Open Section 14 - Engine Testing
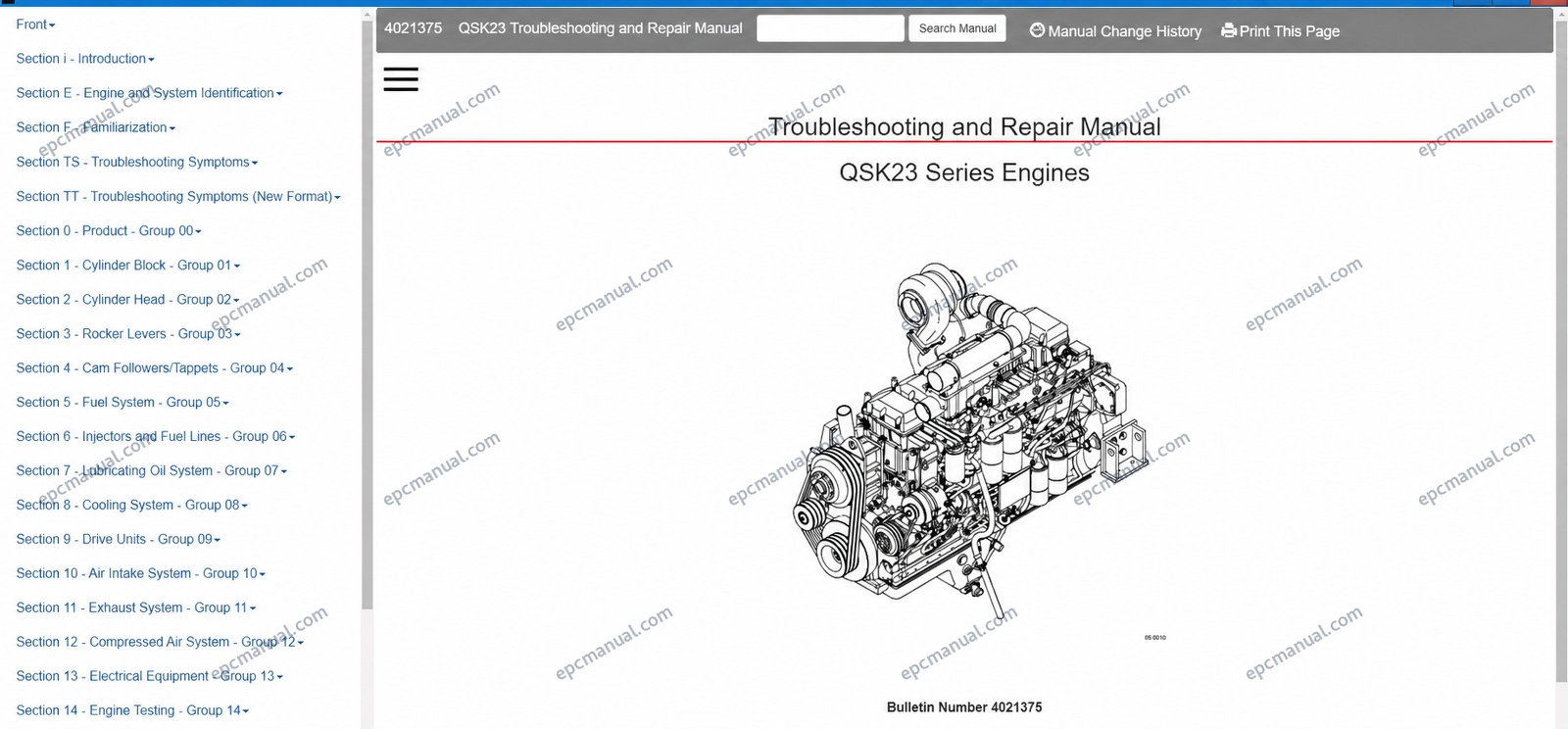1568x729 pixels. [132, 710]
